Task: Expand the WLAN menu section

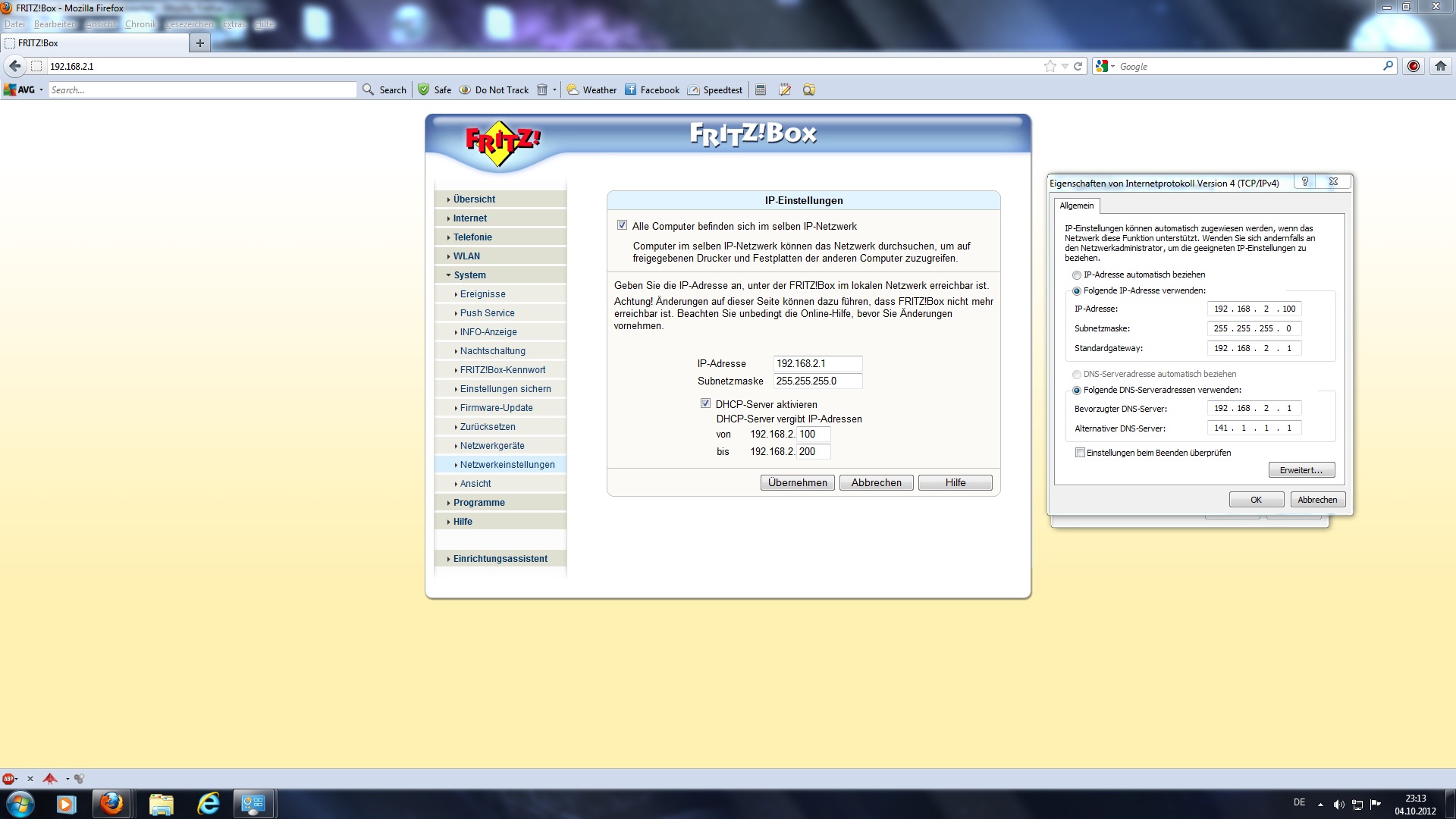Action: click(x=466, y=256)
